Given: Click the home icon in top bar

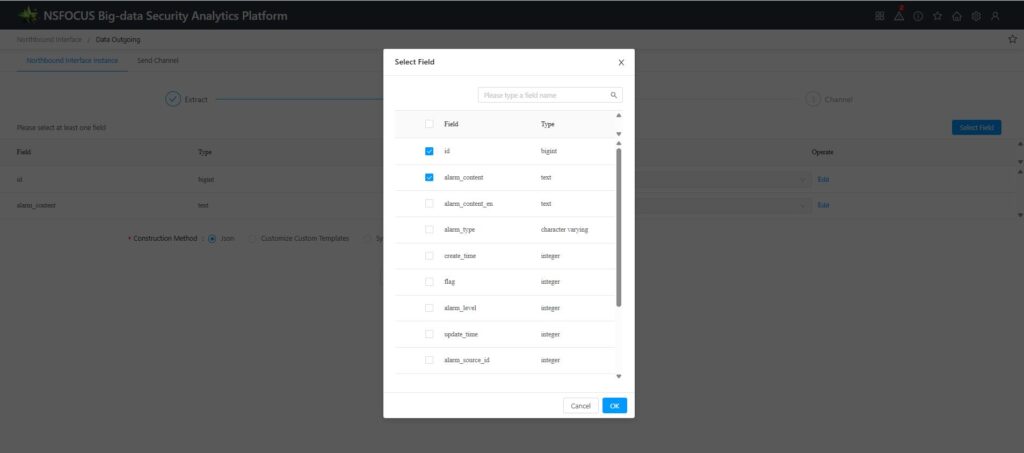Looking at the screenshot, I should point(957,16).
